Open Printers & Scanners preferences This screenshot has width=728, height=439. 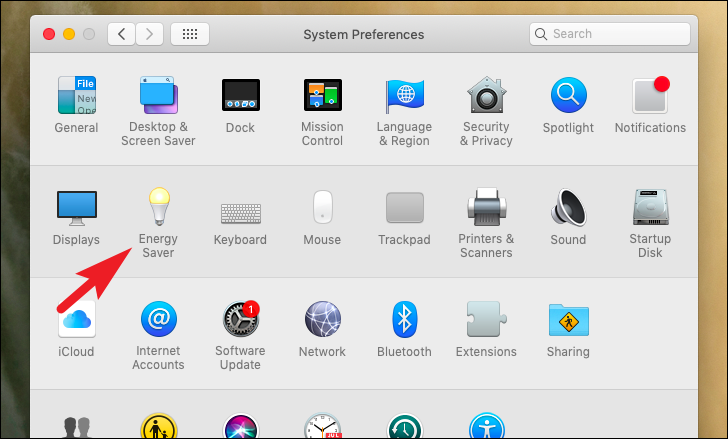(x=486, y=207)
